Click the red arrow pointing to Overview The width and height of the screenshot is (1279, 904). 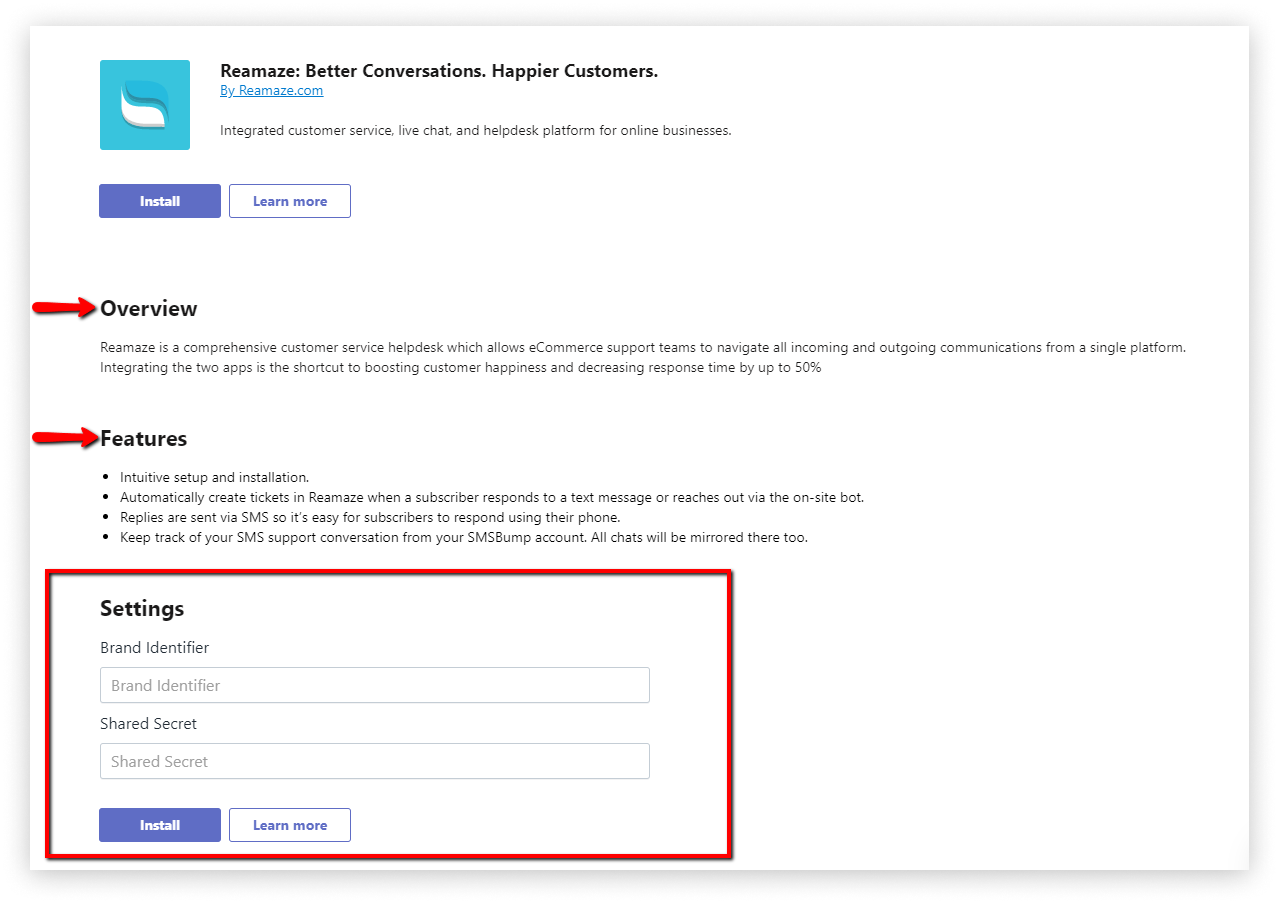pyautogui.click(x=65, y=308)
